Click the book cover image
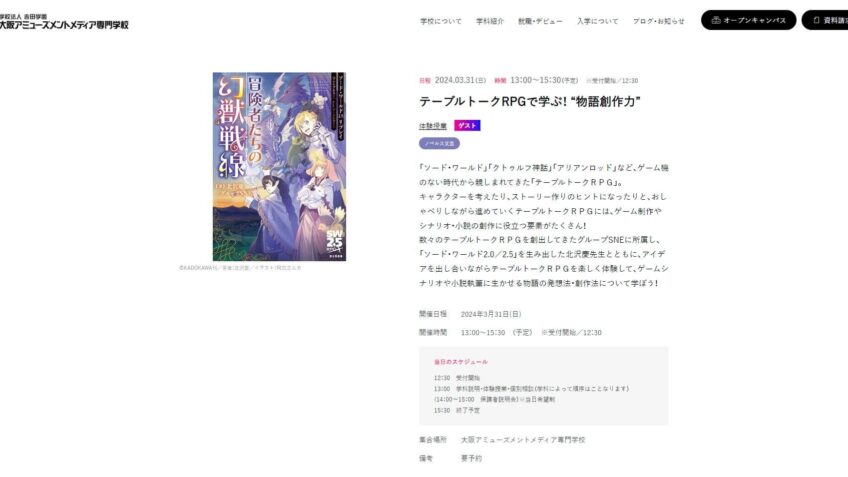This screenshot has width=848, height=477. coord(279,167)
